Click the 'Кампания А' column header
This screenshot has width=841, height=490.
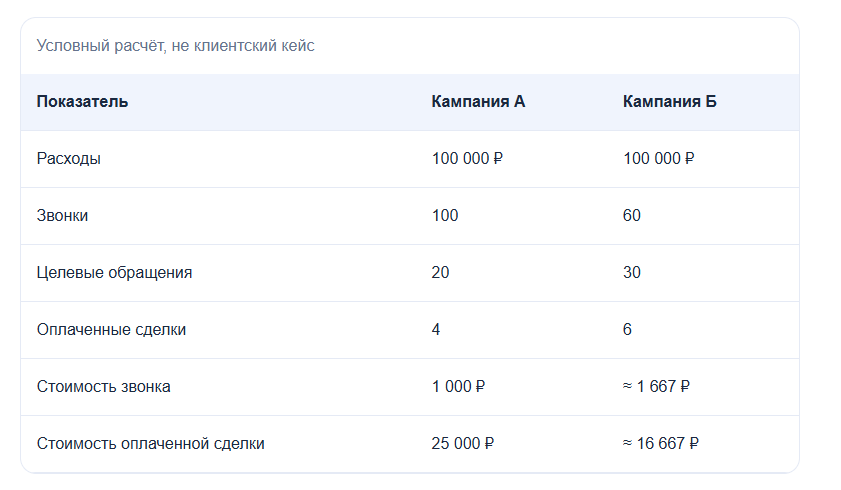478,102
